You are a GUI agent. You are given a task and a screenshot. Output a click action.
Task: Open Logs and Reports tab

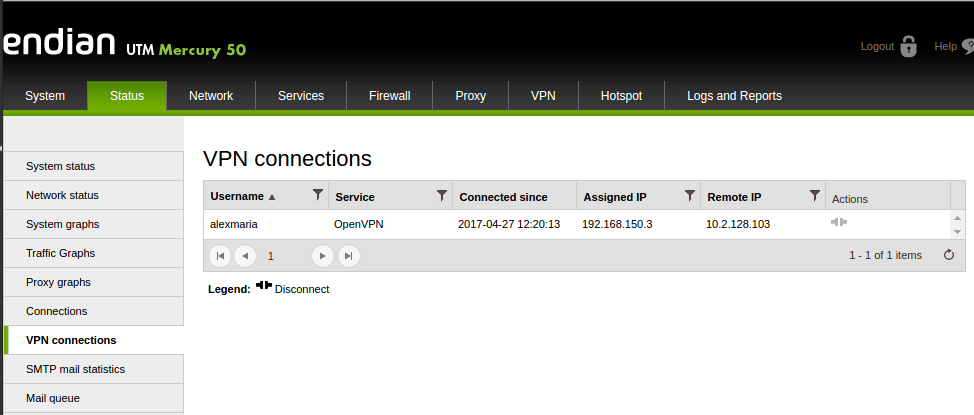(734, 96)
